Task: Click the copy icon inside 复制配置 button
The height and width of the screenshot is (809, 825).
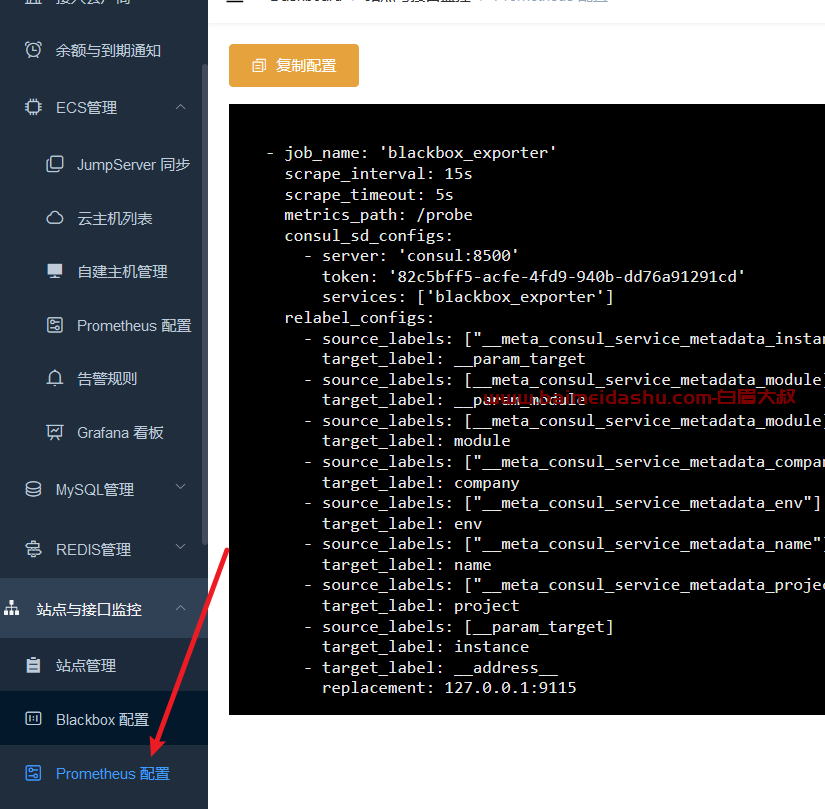Action: [259, 65]
